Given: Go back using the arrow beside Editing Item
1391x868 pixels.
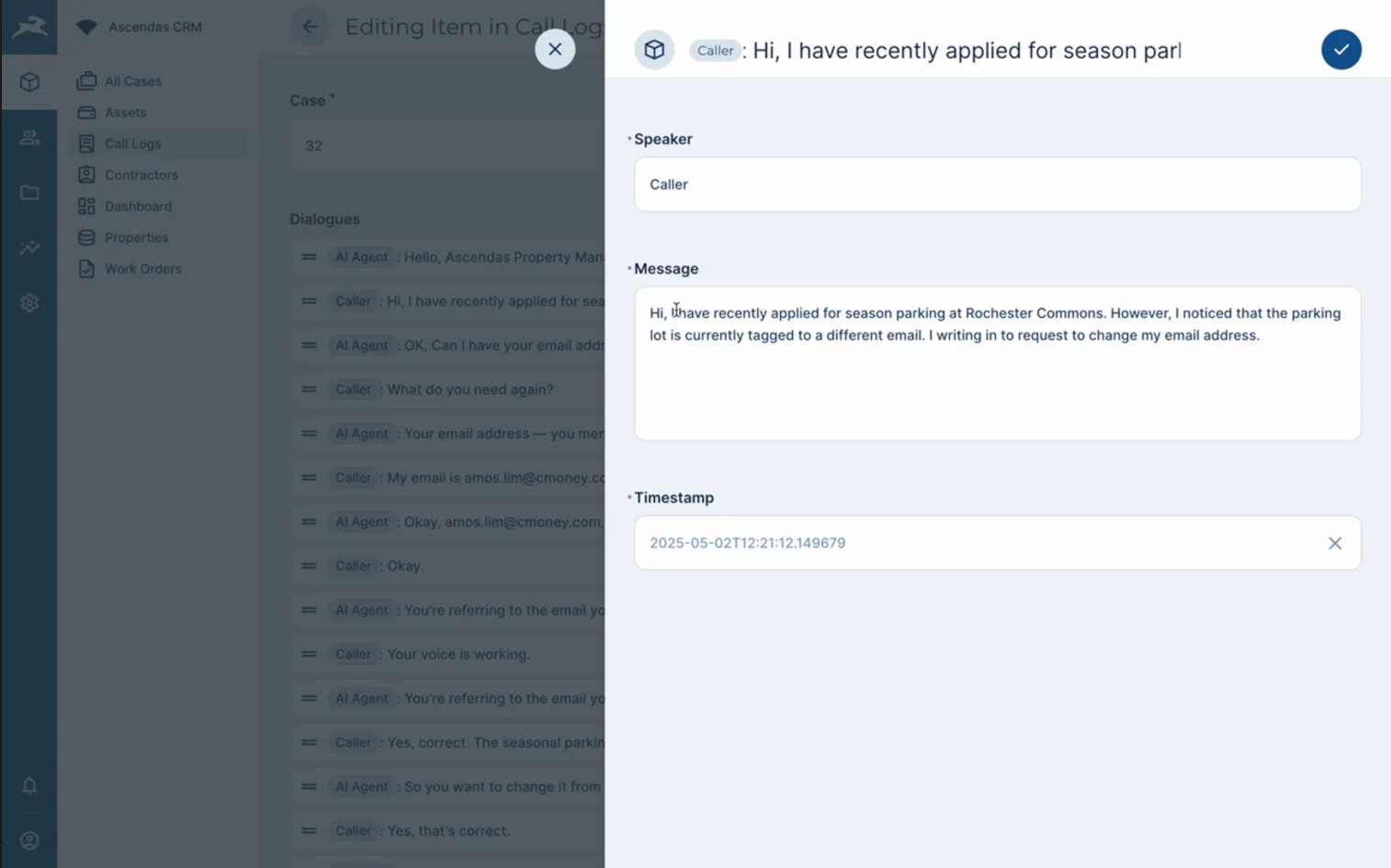Looking at the screenshot, I should [x=310, y=27].
